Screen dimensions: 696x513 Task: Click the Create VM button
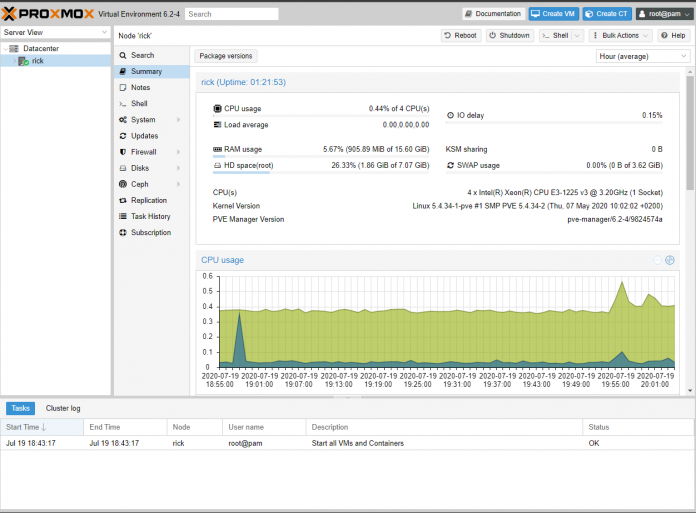click(x=553, y=14)
